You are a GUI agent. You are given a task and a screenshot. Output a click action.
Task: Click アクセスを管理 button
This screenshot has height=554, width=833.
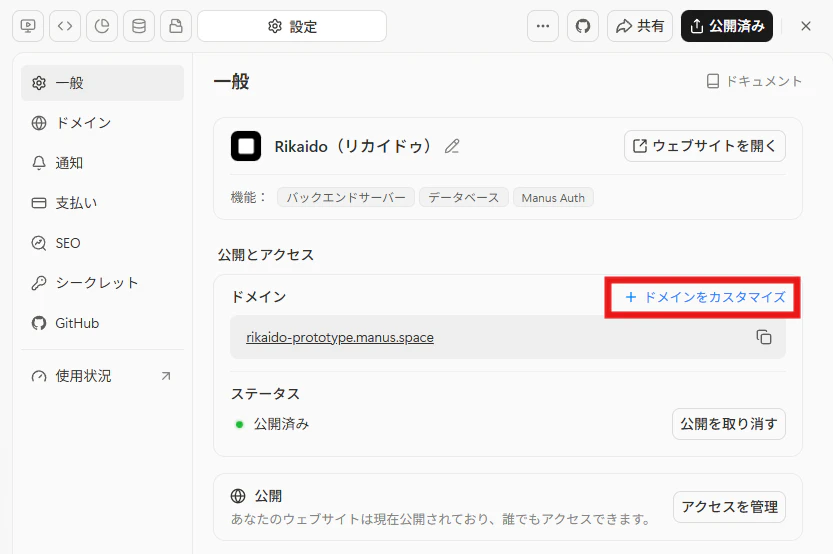point(729,507)
